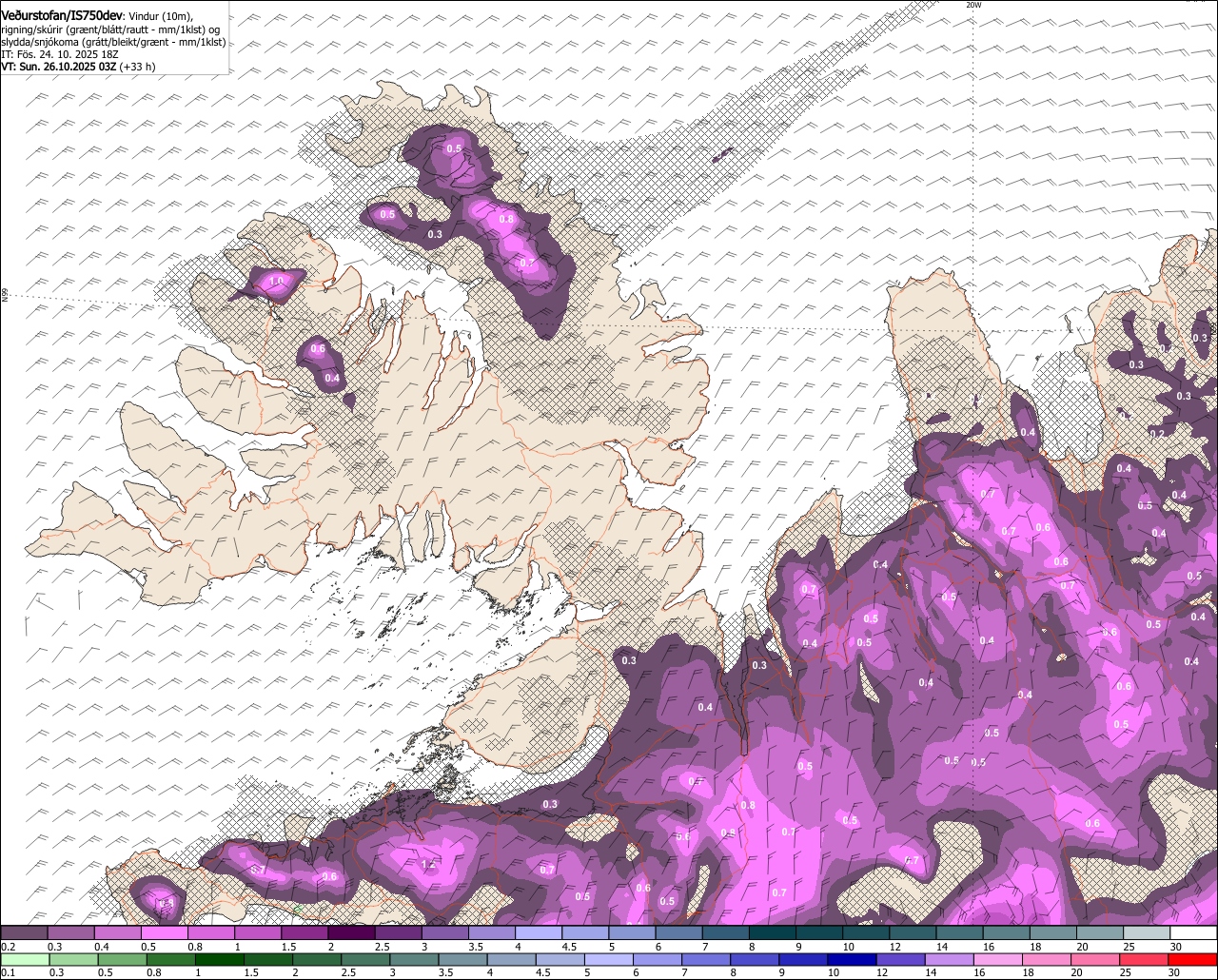Viewport: 1218px width, 980px height.
Task: Select upper legend swatch starting at 0.8
Action: point(210,933)
